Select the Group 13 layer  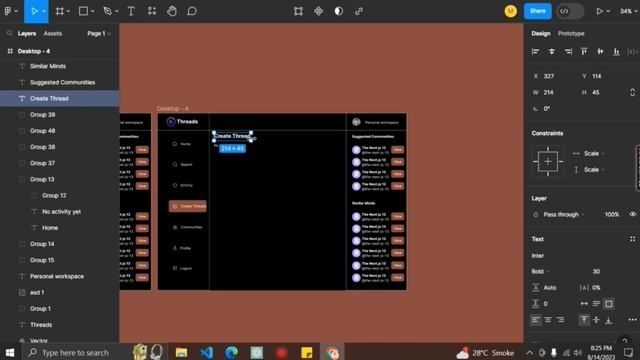point(60,179)
